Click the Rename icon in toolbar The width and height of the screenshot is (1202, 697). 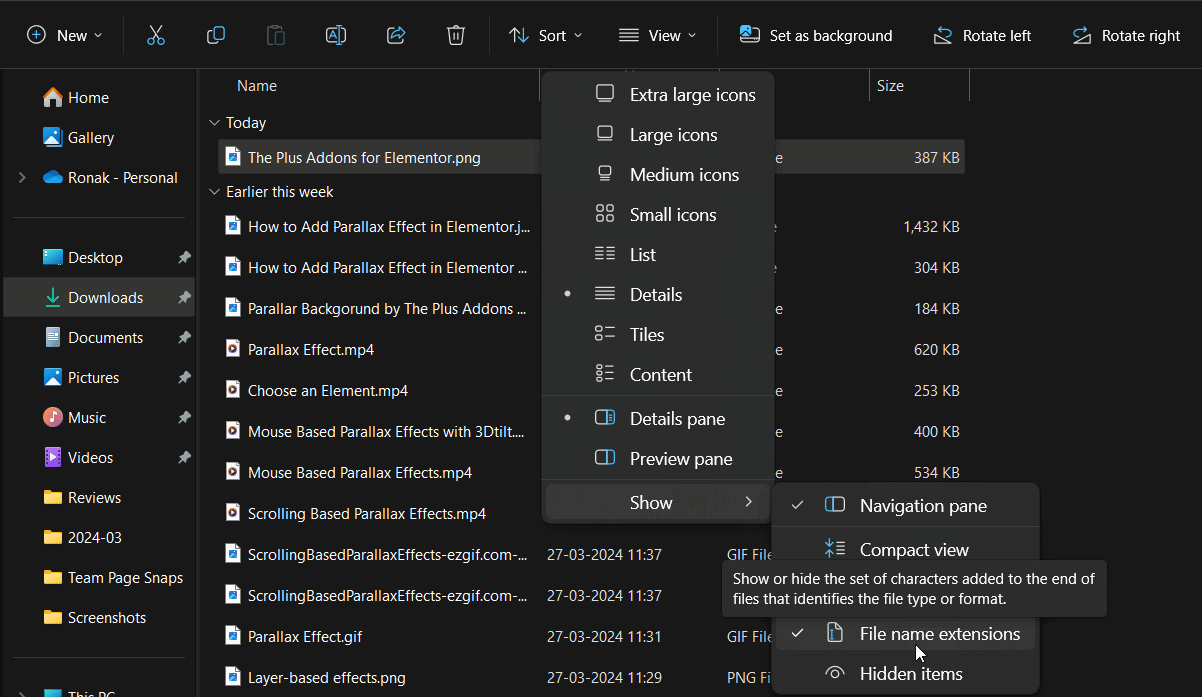tap(336, 35)
